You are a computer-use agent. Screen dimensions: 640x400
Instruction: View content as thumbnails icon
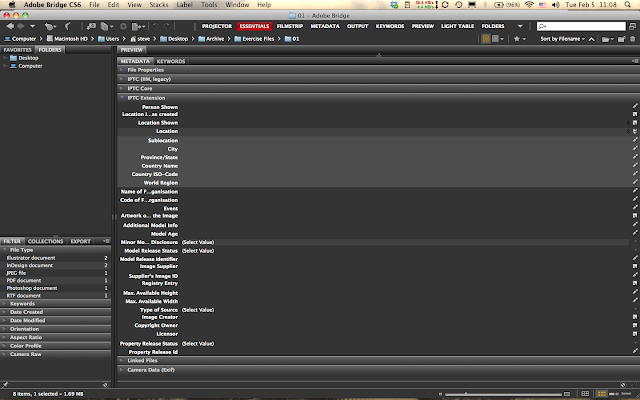(x=601, y=394)
